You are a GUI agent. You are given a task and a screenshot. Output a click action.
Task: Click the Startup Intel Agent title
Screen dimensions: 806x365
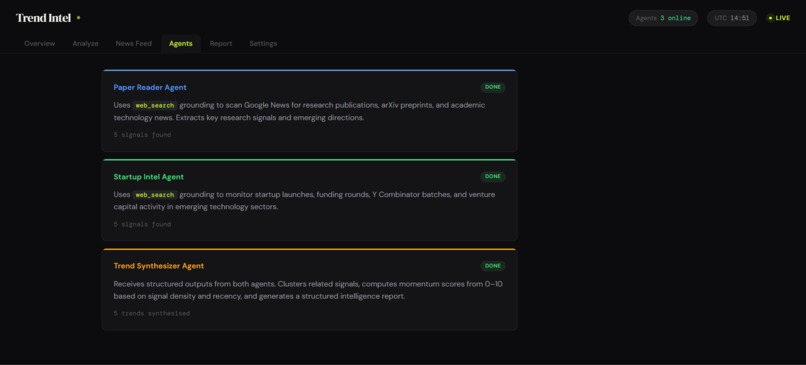click(x=149, y=177)
